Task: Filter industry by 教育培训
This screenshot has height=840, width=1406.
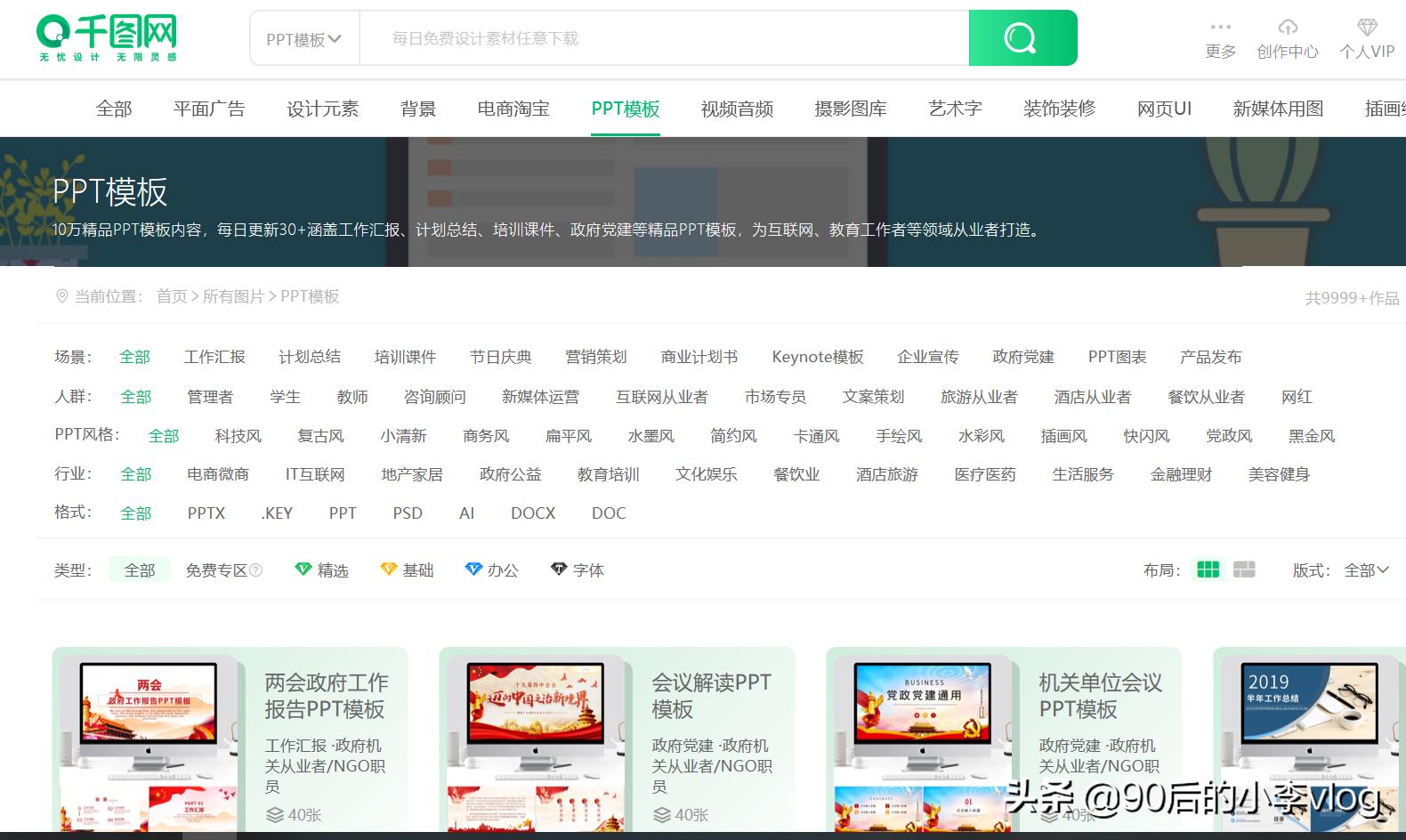Action: [x=608, y=474]
